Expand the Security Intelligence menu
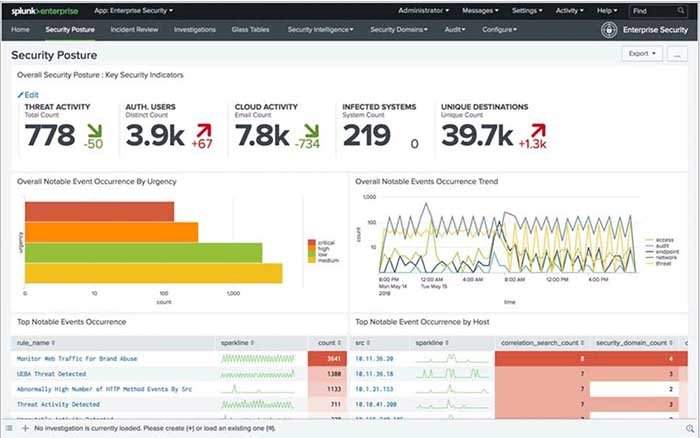700x438 pixels. 321,29
